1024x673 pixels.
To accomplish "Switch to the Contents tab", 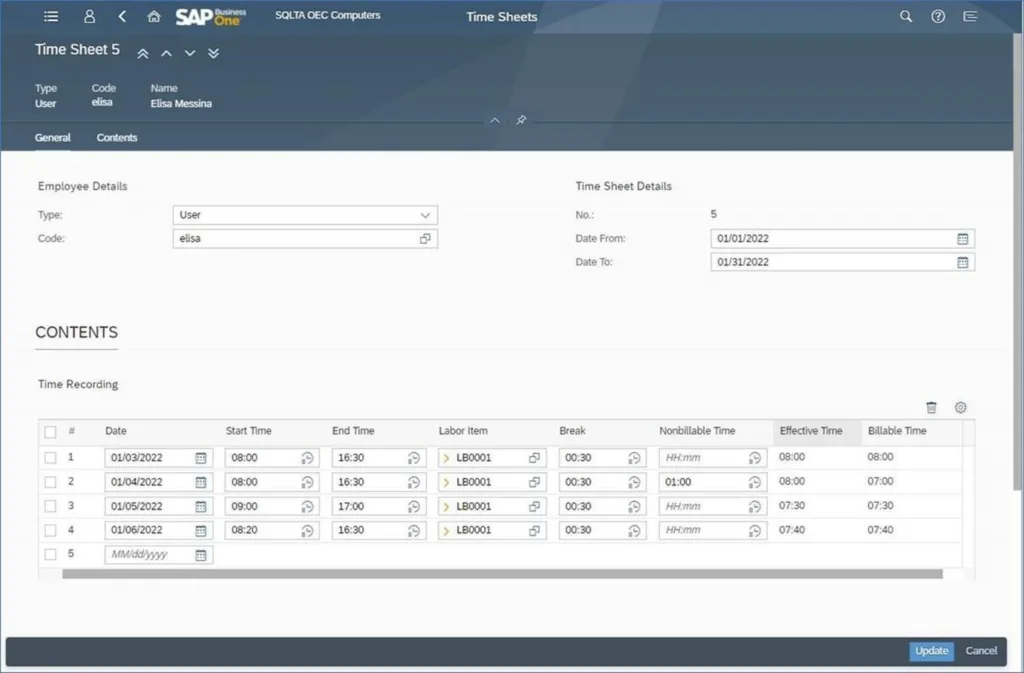I will click(117, 138).
